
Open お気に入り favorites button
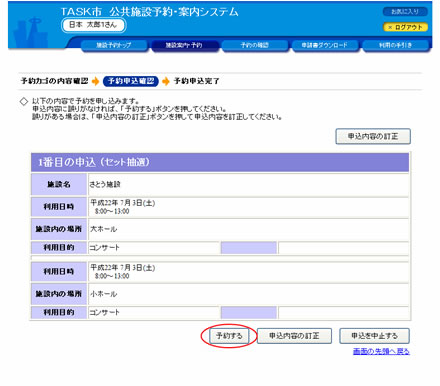405,12
